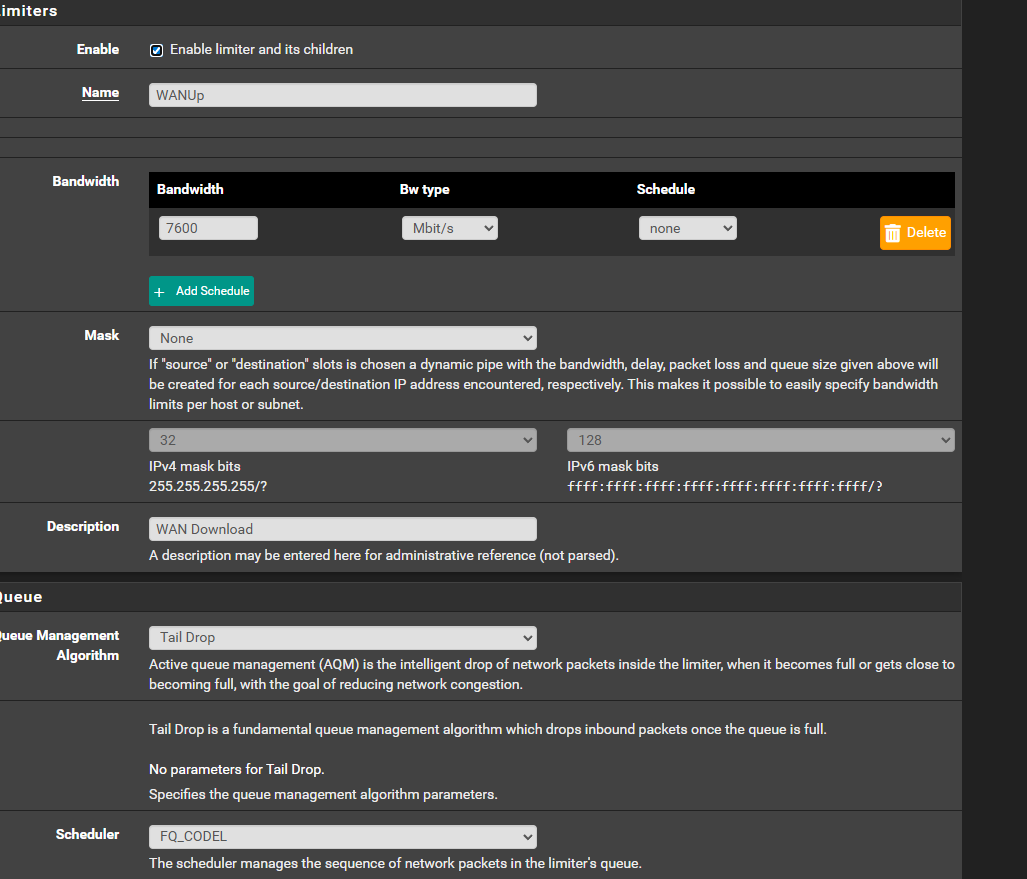Open the Bw type dropdown showing Mbit/s
The height and width of the screenshot is (879, 1027).
pos(449,228)
